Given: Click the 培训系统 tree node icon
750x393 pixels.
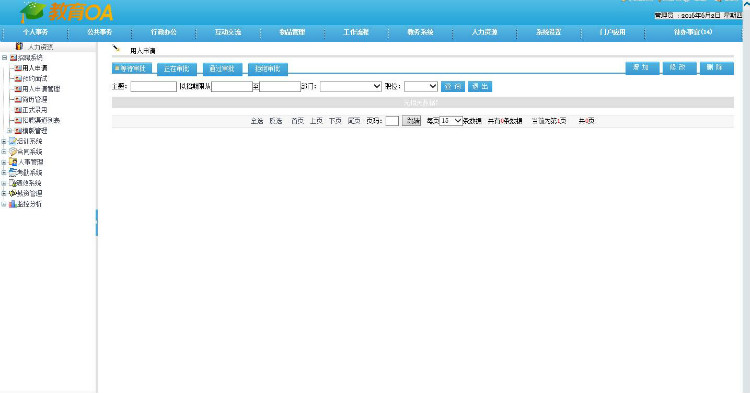Looking at the screenshot, I should click(13, 141).
